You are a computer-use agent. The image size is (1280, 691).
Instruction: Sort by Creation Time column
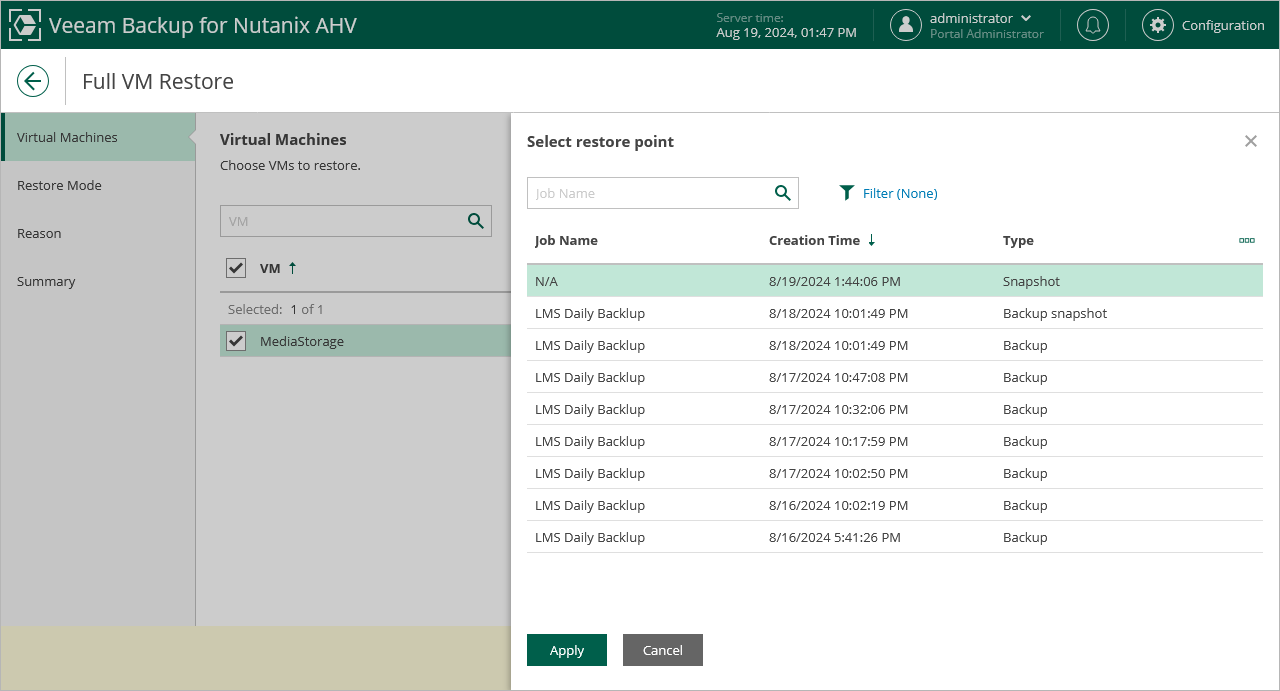[814, 240]
